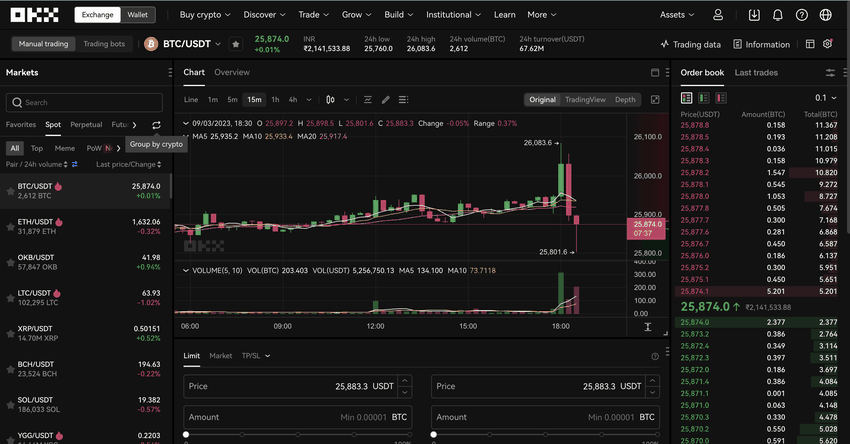Open the chart list settings icon
The width and height of the screenshot is (850, 444).
[x=403, y=100]
